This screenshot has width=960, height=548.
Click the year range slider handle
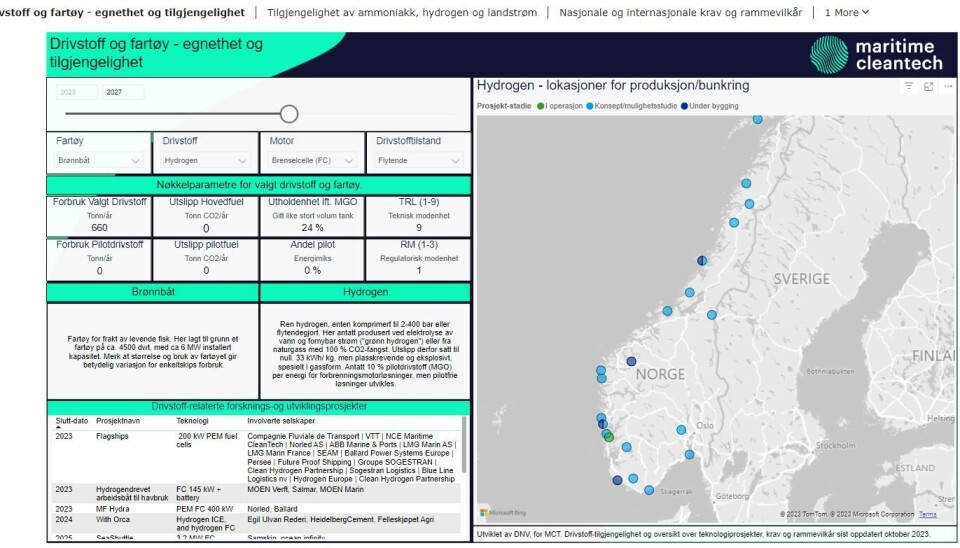point(289,113)
